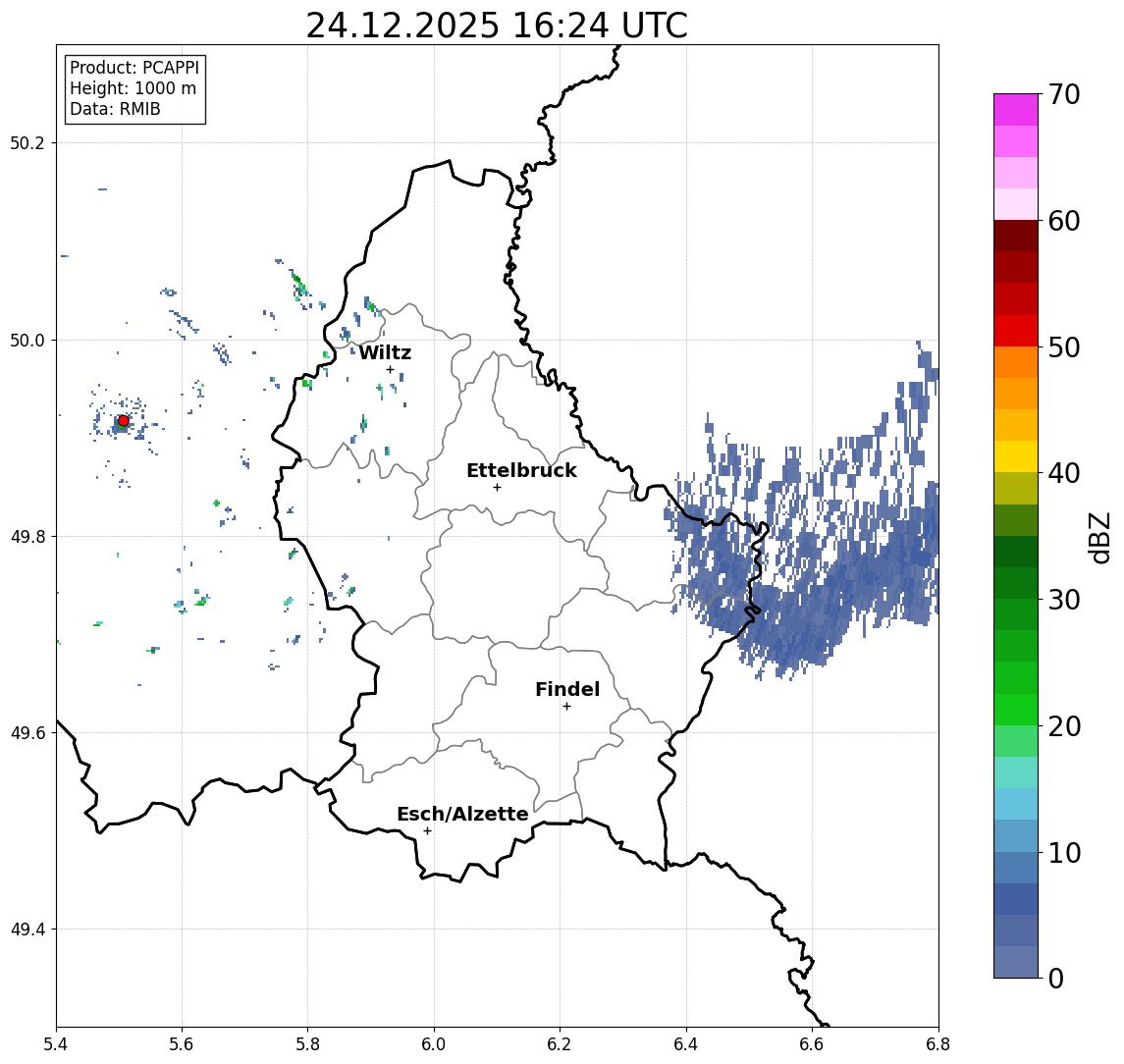Click latitude axis tick 49.6
Image resolution: width=1124 pixels, height=1064 pixels.
pos(27,733)
